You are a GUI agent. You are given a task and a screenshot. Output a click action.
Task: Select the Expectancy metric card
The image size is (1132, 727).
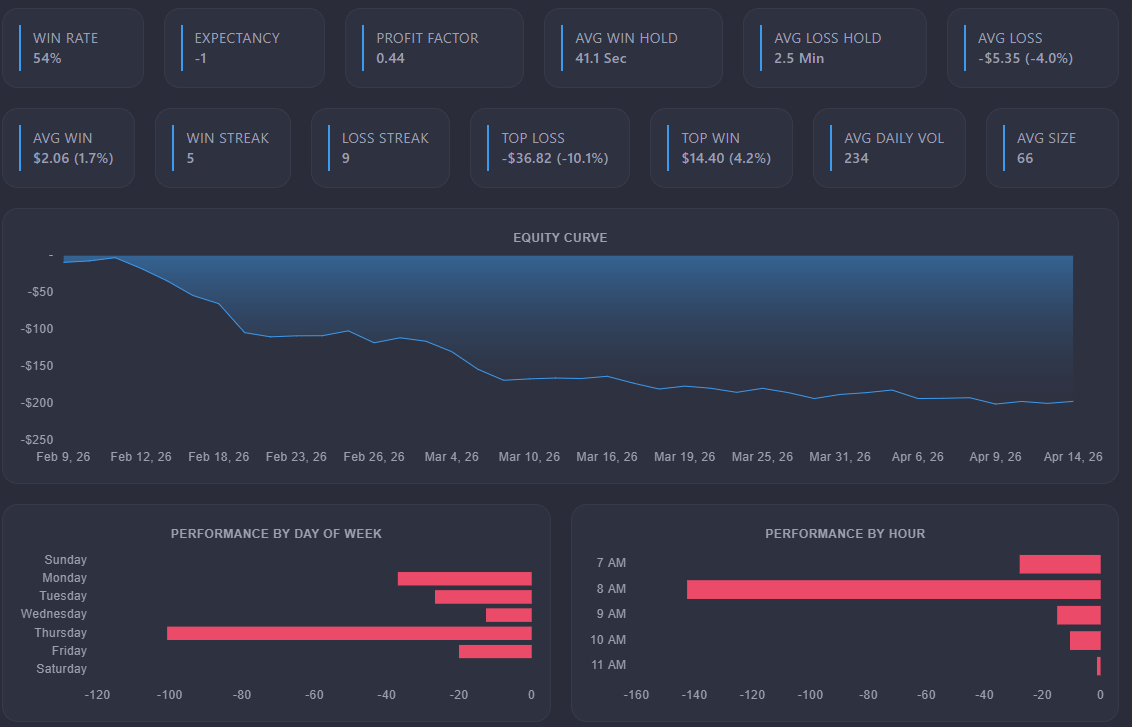tap(244, 48)
